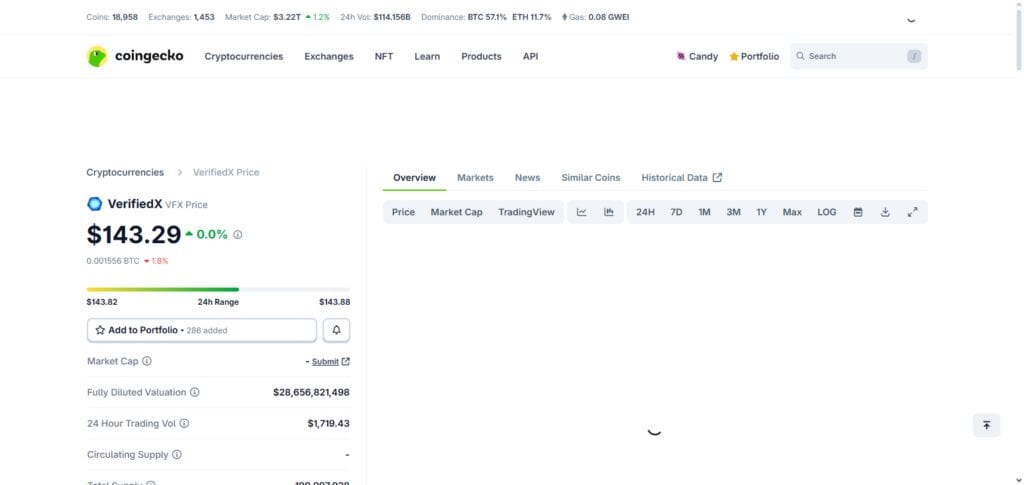Expand chart to fullscreen
This screenshot has height=485, width=1024.
click(x=913, y=212)
